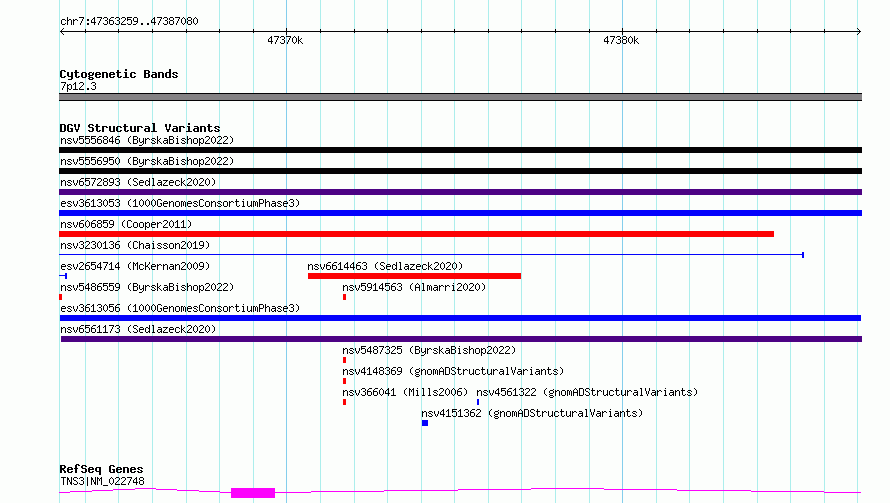
Task: Click the blue bar under esv3613053
Action: pos(460,213)
